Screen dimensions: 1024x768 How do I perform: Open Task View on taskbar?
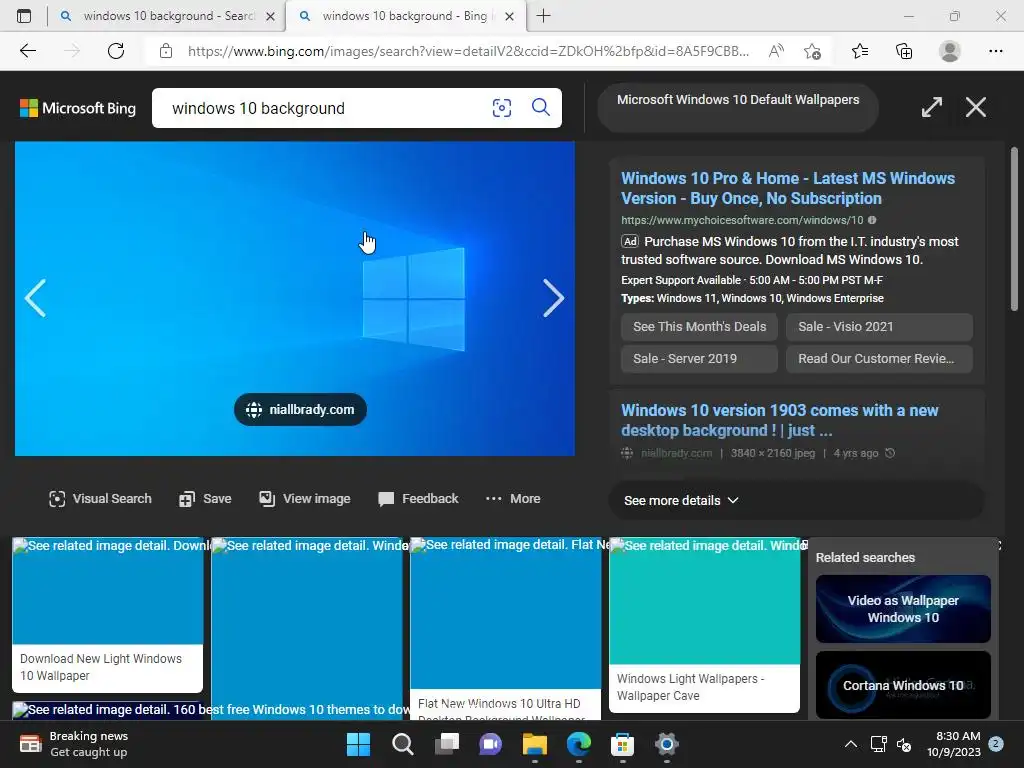tap(447, 744)
